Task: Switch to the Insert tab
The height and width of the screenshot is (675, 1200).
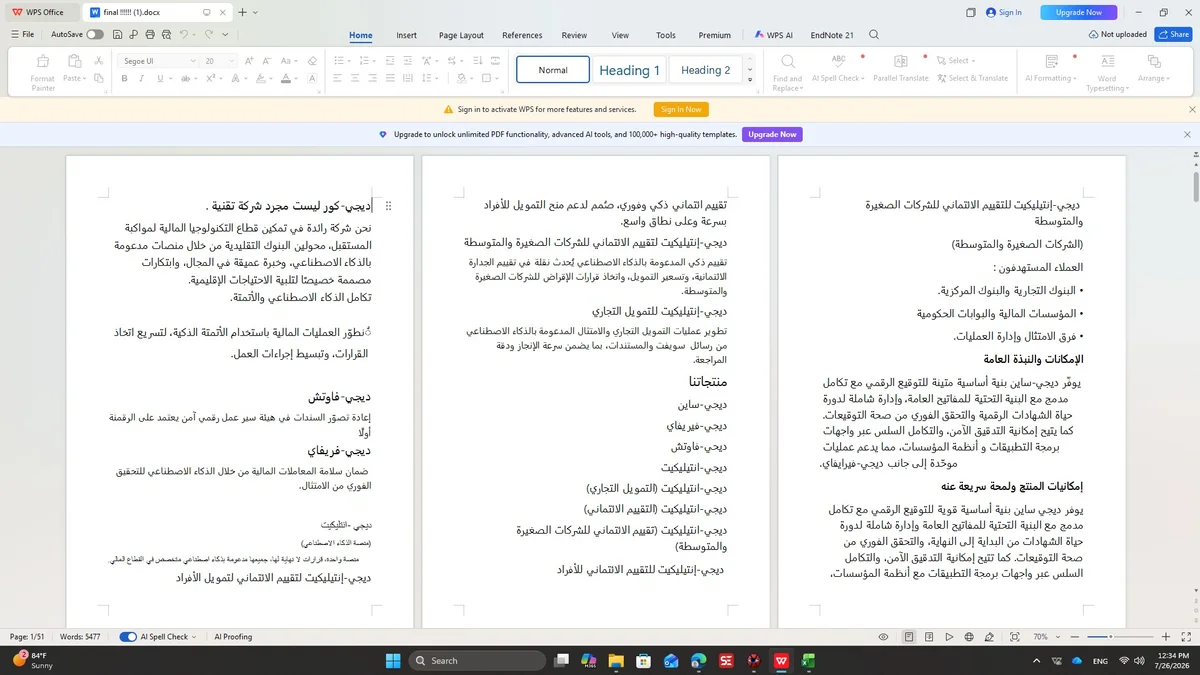Action: pyautogui.click(x=406, y=35)
